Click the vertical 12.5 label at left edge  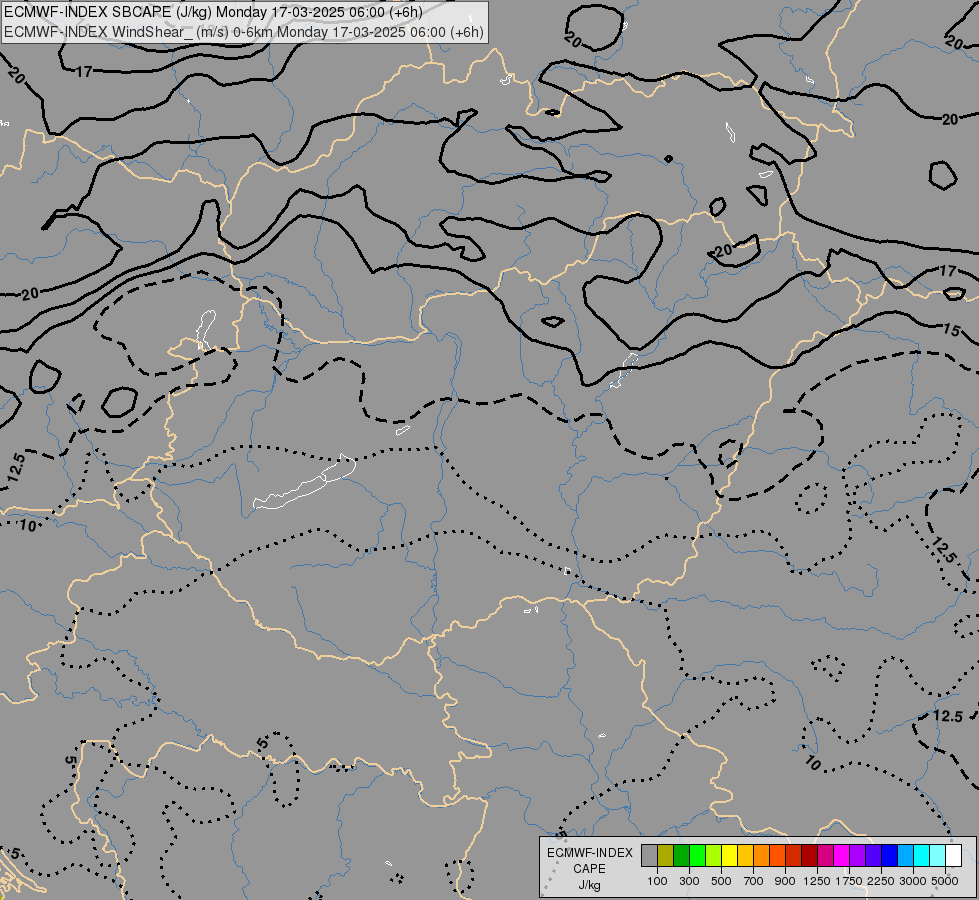(16, 468)
